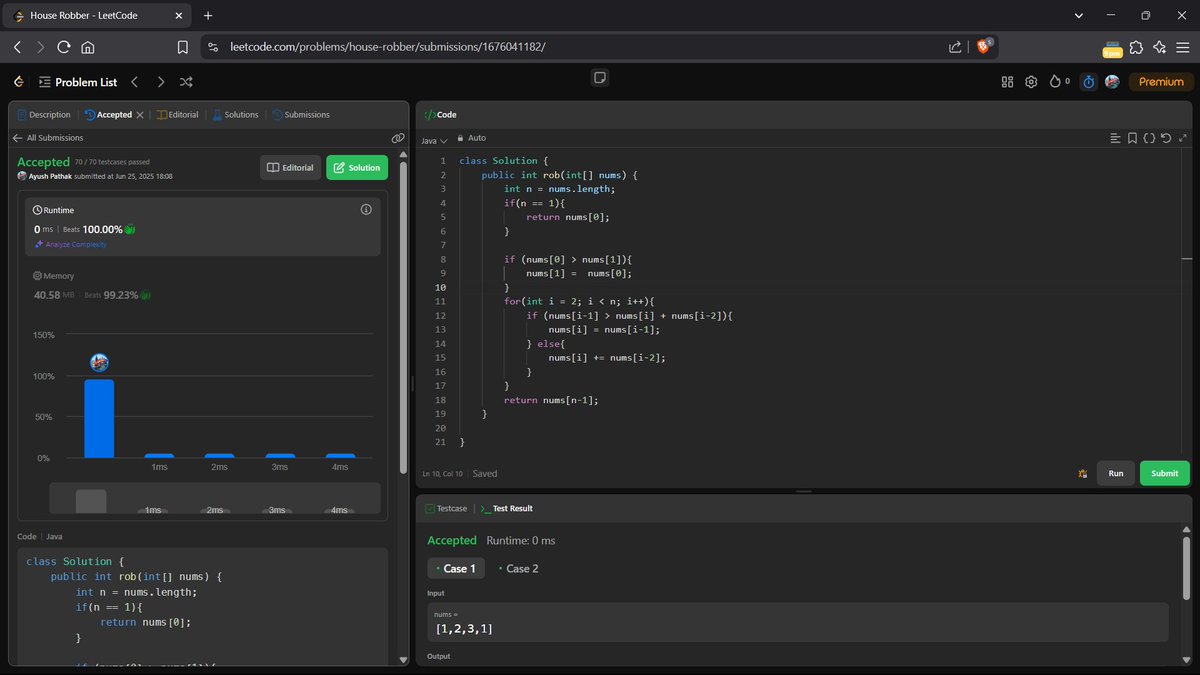The image size is (1200, 675).
Task: Open editor preferences via lines icon
Action: tap(1115, 137)
